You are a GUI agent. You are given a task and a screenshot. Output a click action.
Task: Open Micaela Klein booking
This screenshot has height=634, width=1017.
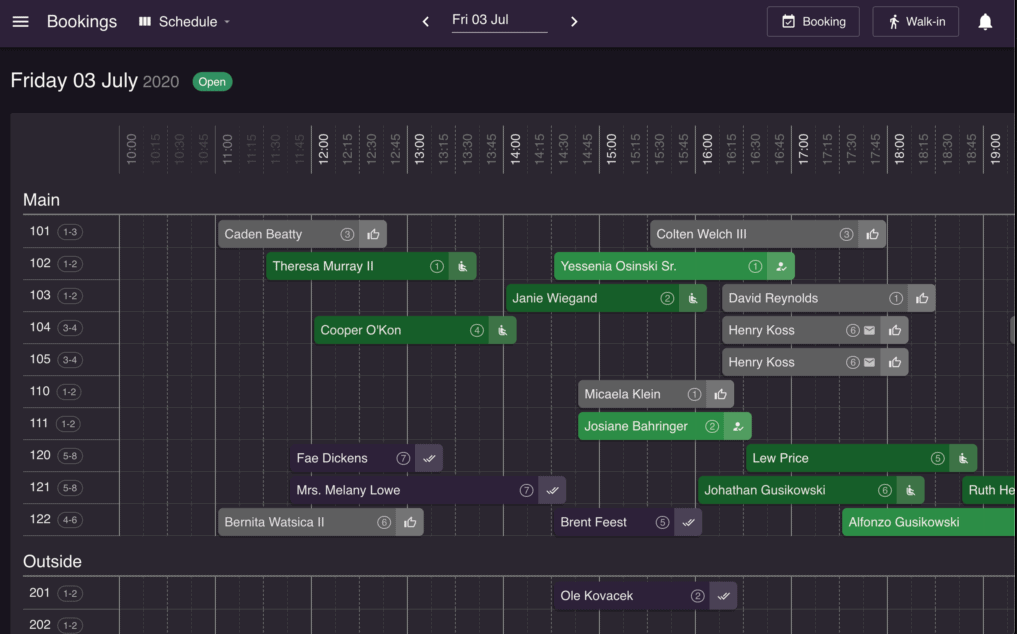[656, 394]
